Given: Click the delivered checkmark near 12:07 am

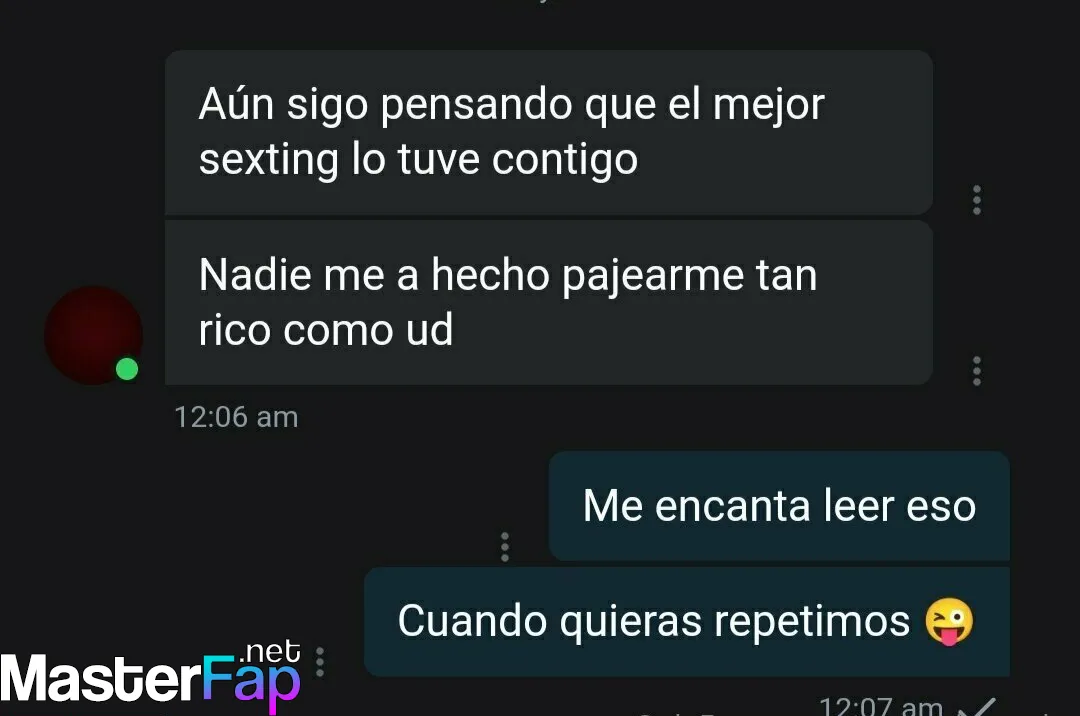Looking at the screenshot, I should 978,706.
